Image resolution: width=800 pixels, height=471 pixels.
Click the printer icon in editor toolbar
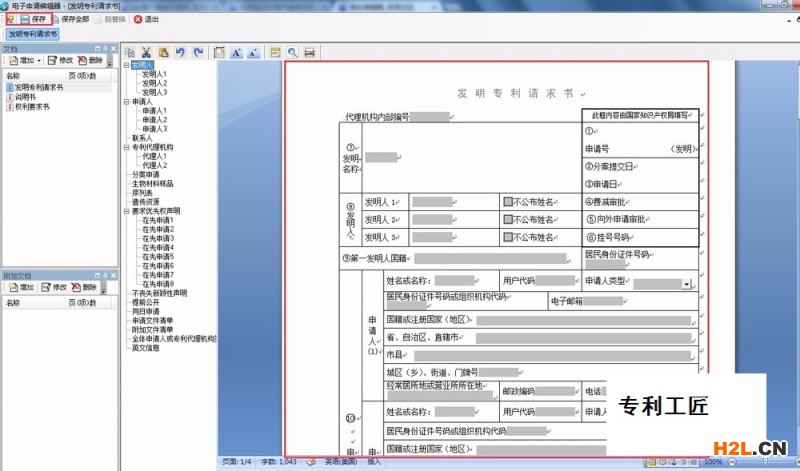pyautogui.click(x=310, y=52)
